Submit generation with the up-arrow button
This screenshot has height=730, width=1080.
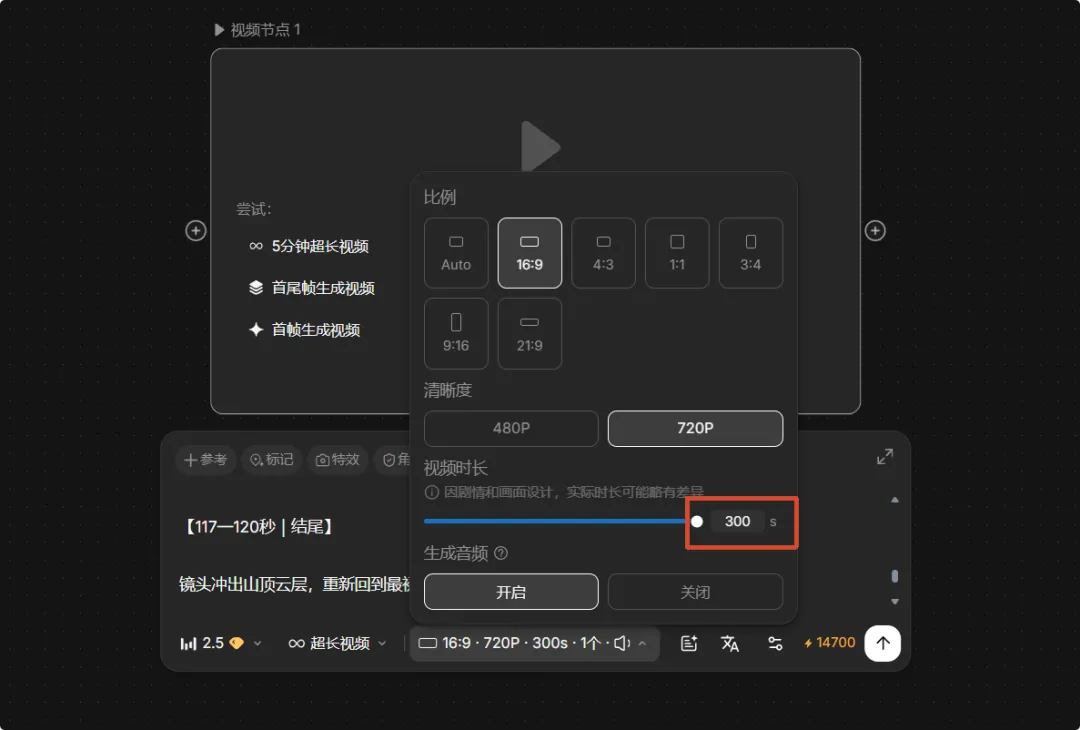click(883, 643)
